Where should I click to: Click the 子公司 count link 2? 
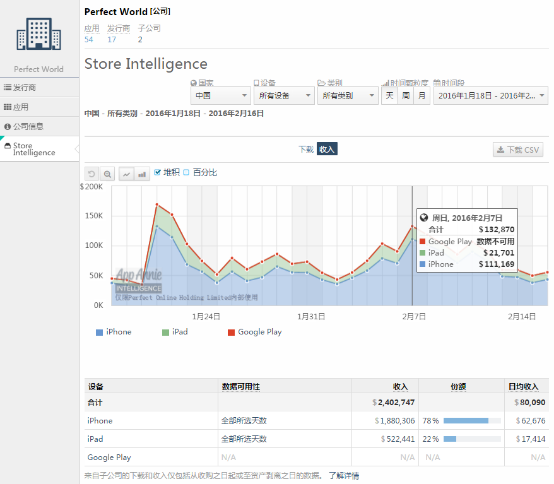[x=140, y=40]
